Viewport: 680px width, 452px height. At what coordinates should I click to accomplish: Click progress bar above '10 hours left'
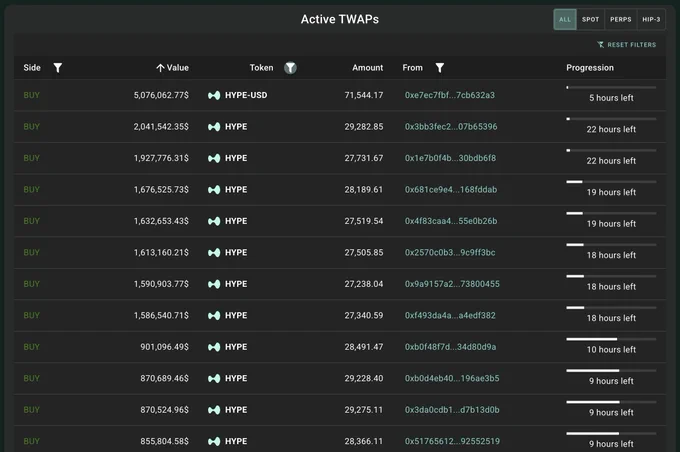tap(611, 339)
